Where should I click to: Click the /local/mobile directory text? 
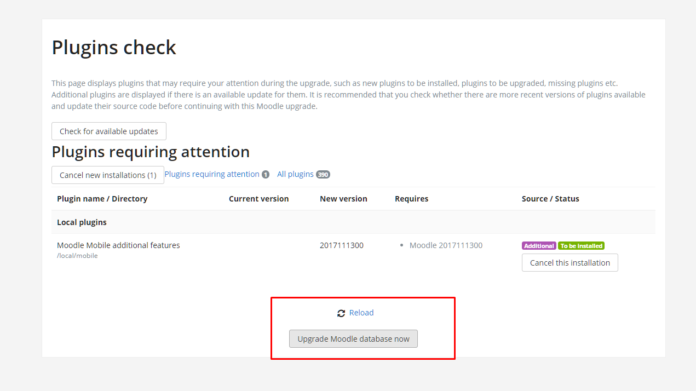pos(77,256)
